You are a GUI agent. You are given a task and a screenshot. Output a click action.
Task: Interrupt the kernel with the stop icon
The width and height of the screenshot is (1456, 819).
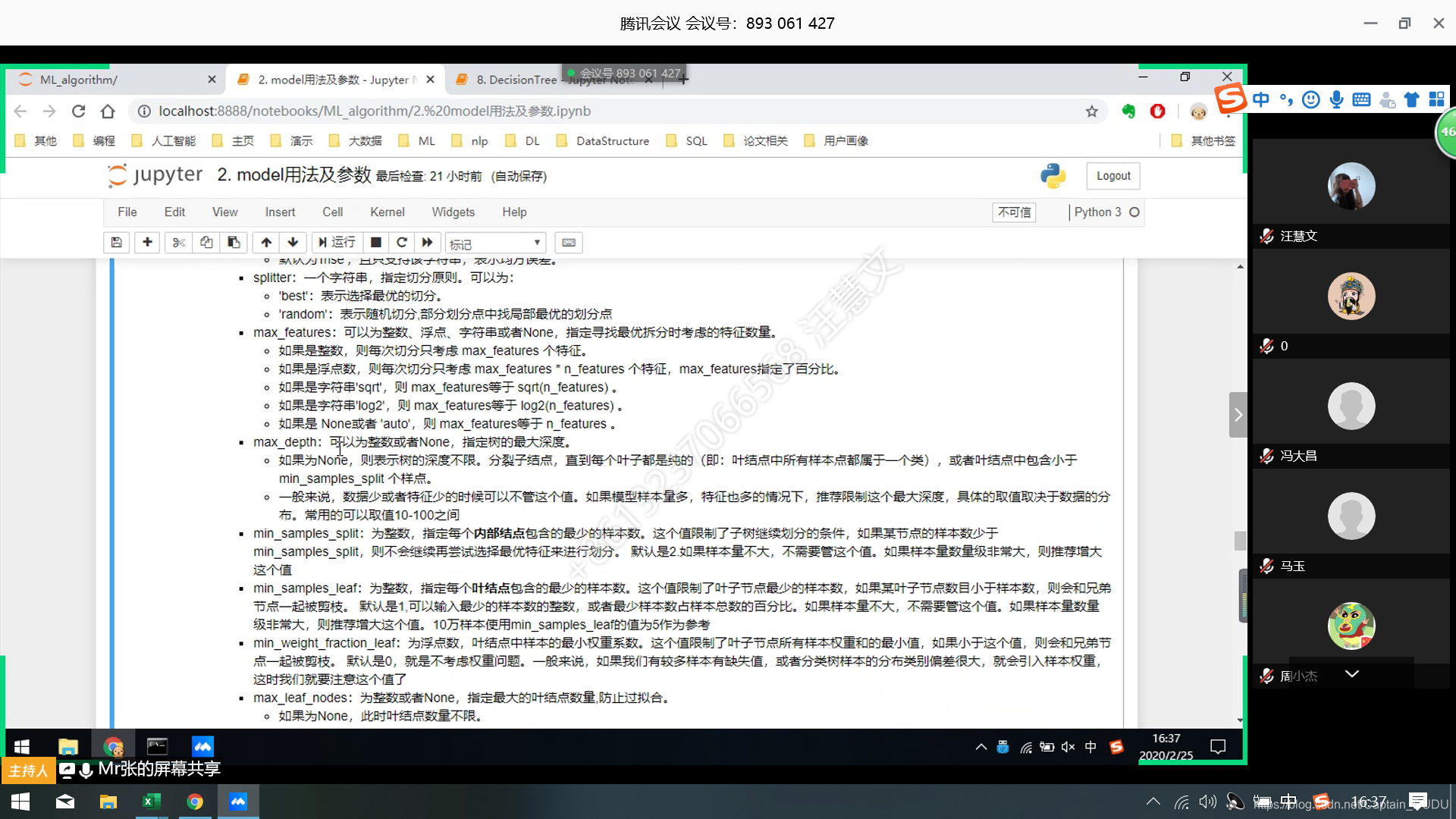(x=375, y=243)
